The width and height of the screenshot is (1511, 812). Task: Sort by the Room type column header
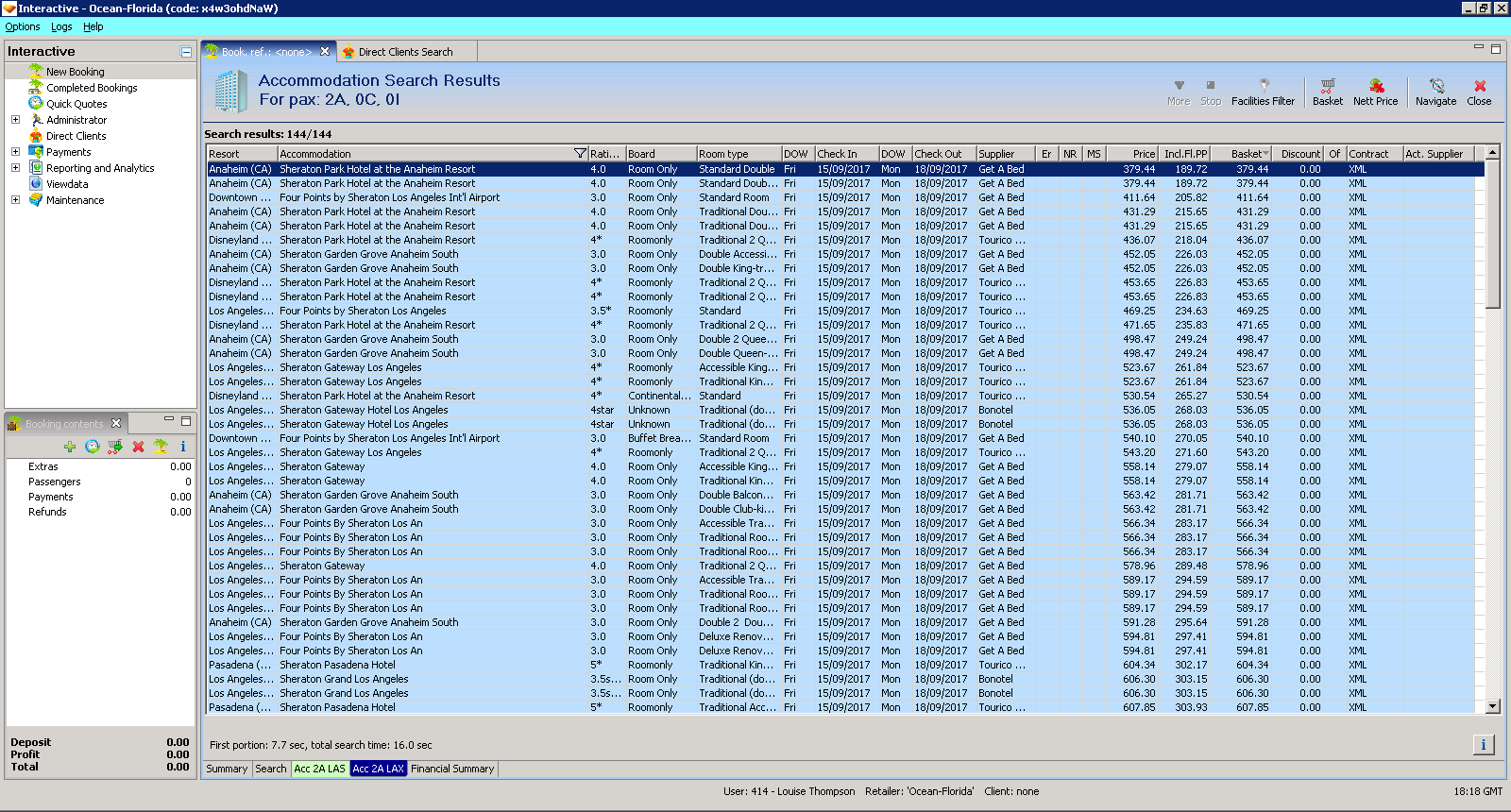pos(739,153)
